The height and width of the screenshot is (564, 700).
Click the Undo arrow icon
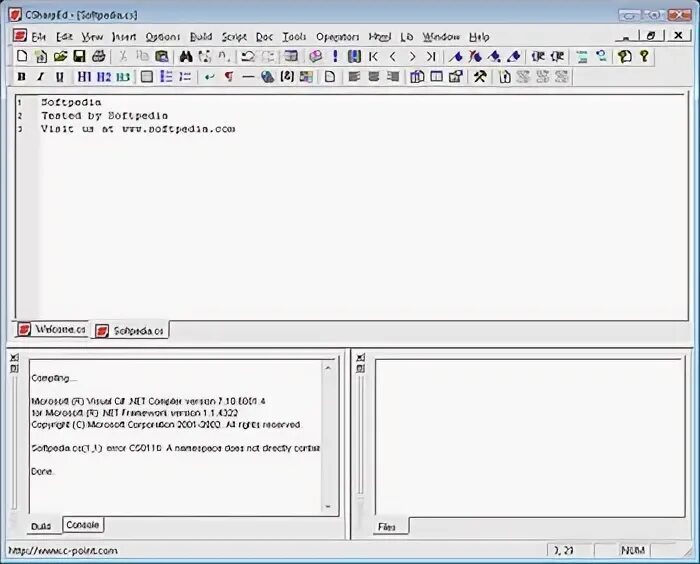pyautogui.click(x=248, y=56)
